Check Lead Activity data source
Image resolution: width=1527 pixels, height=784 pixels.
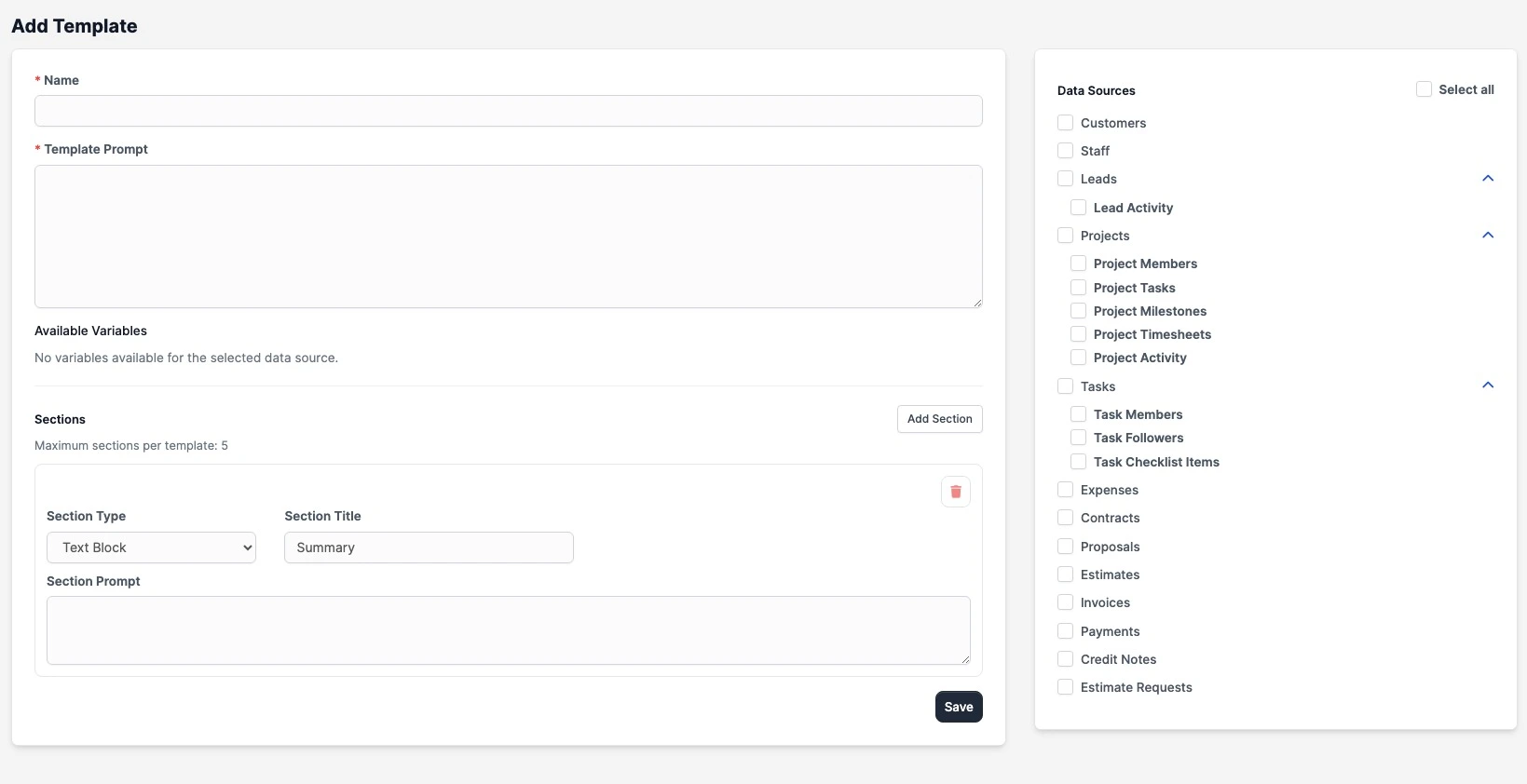(x=1079, y=208)
